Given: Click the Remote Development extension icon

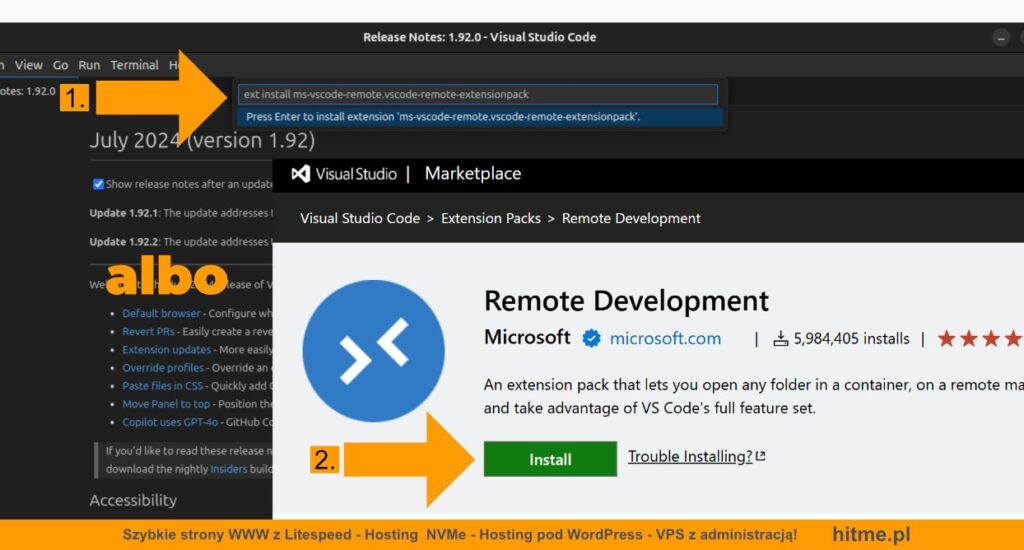Looking at the screenshot, I should coord(374,351).
